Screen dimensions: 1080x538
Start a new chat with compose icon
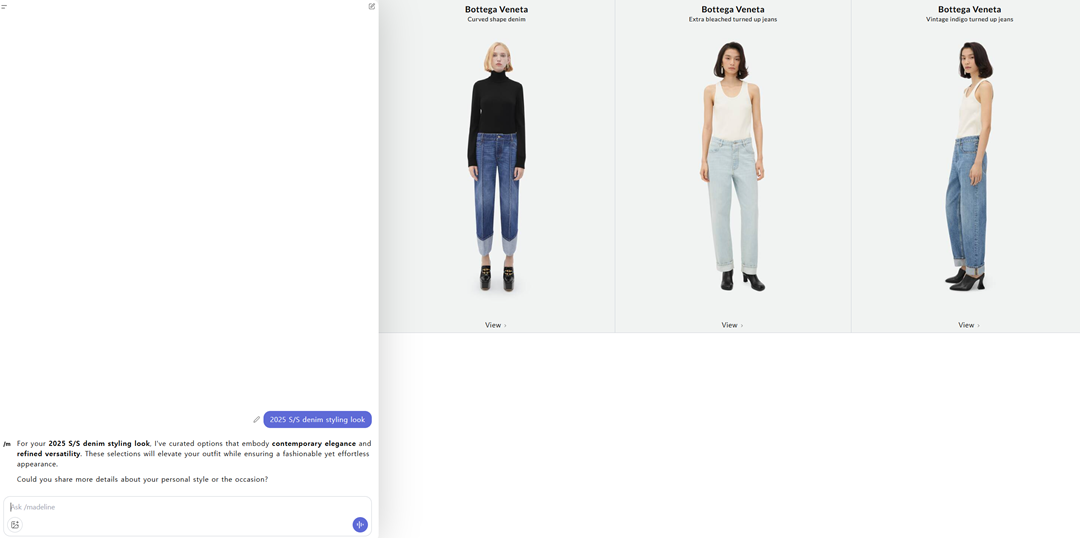372,6
